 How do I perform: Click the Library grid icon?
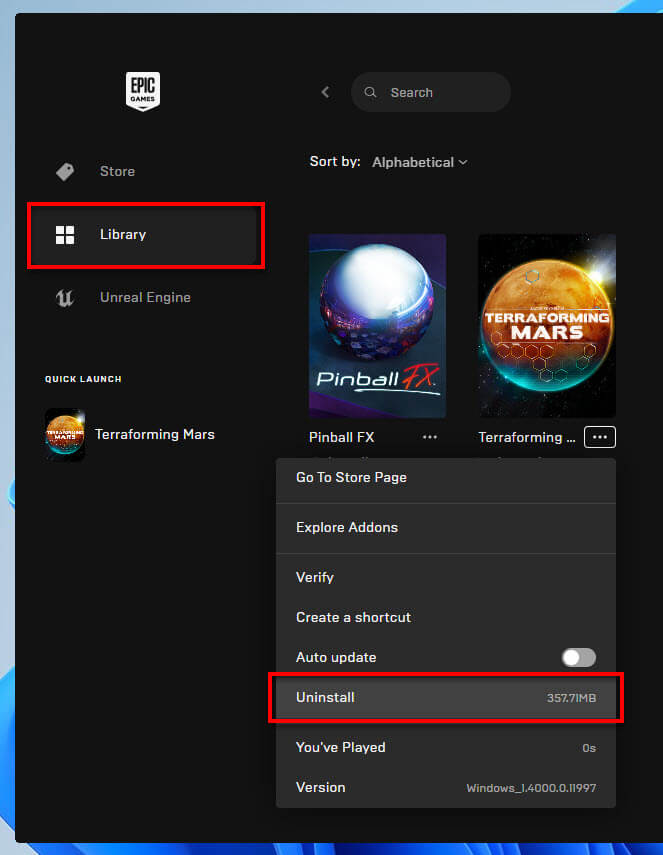pos(65,235)
